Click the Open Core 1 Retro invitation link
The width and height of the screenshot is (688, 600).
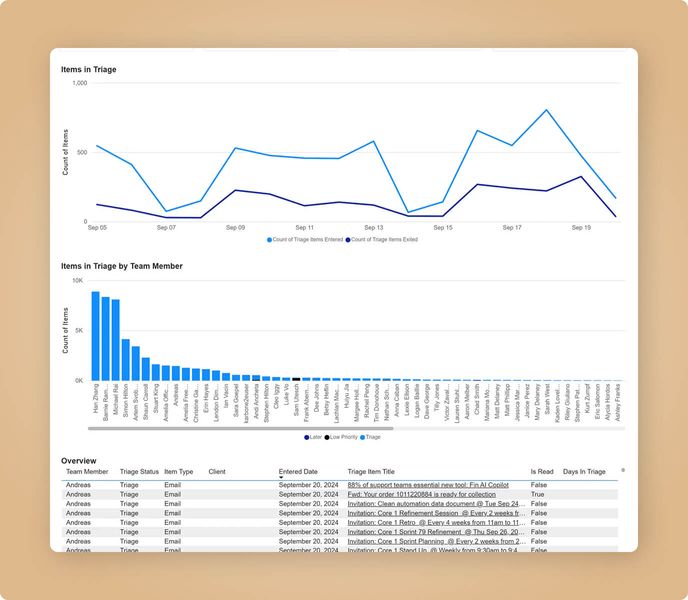[435, 522]
